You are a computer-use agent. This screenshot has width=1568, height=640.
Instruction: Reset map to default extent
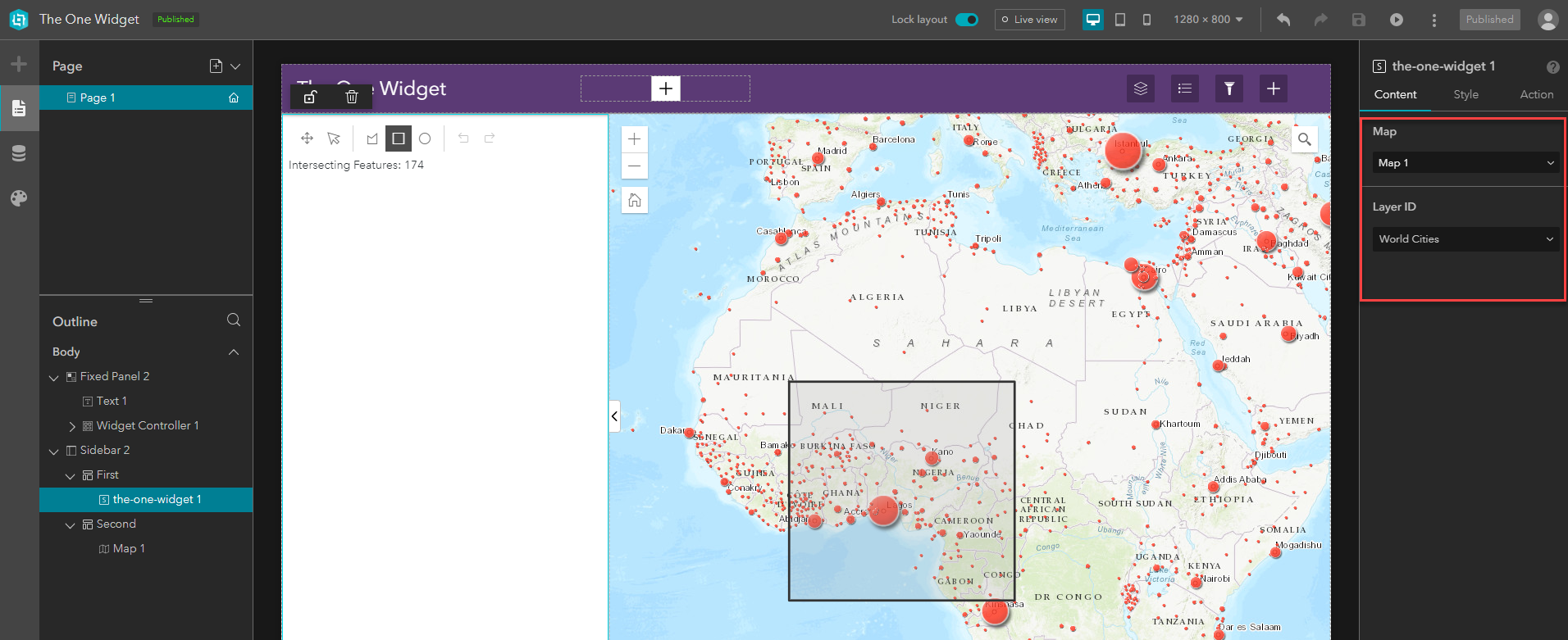(635, 200)
